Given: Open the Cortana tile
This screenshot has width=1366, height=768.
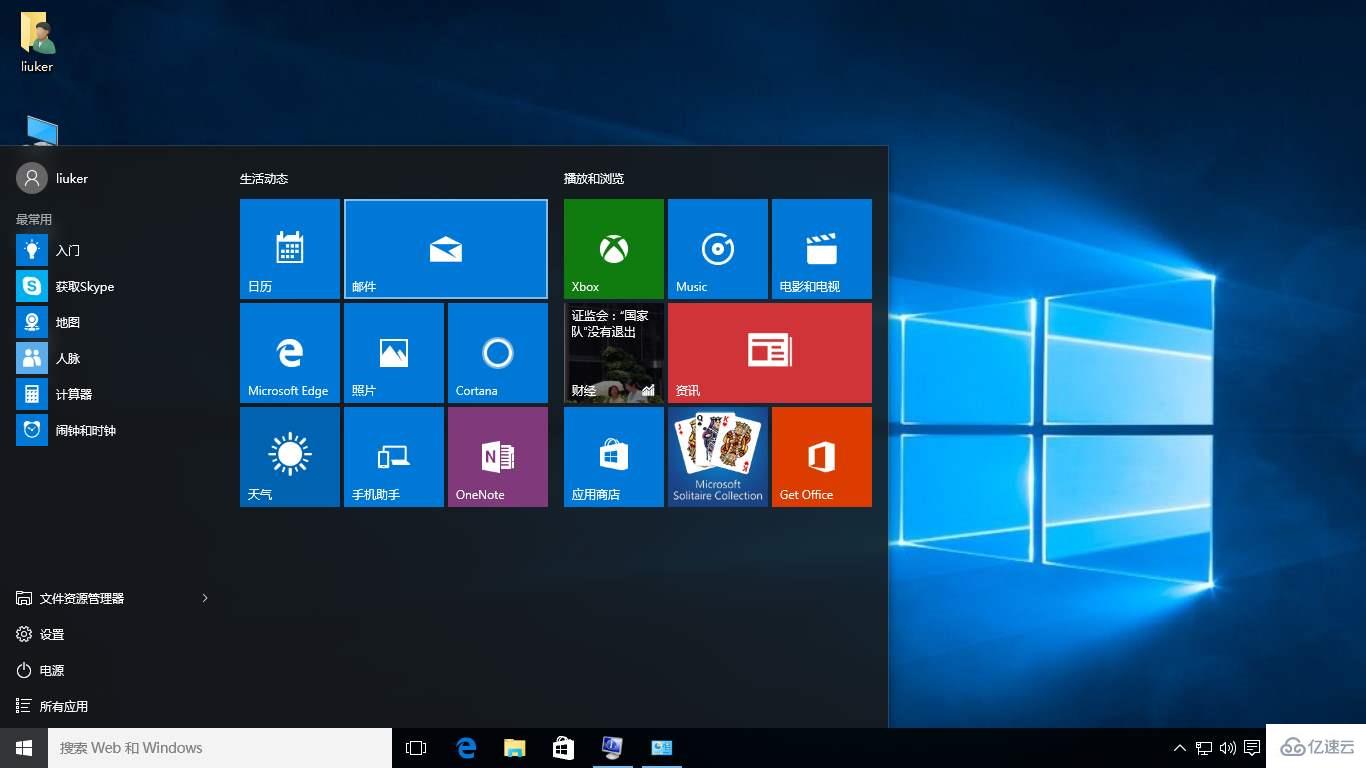Looking at the screenshot, I should tap(497, 352).
